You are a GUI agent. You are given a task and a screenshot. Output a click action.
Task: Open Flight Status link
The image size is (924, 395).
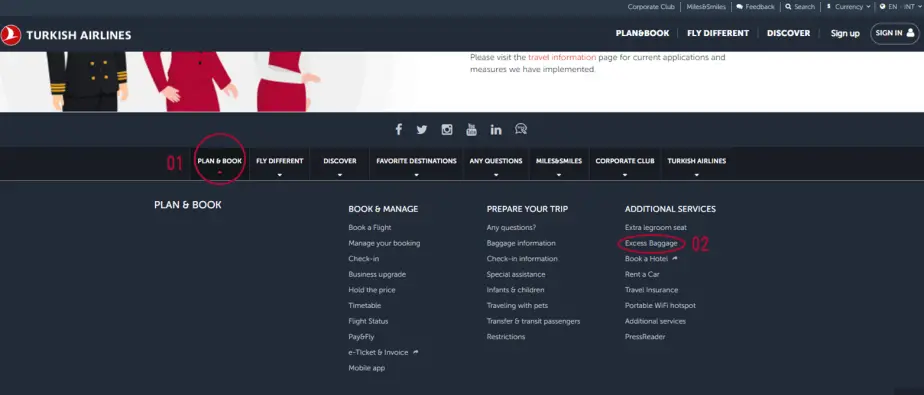(368, 321)
